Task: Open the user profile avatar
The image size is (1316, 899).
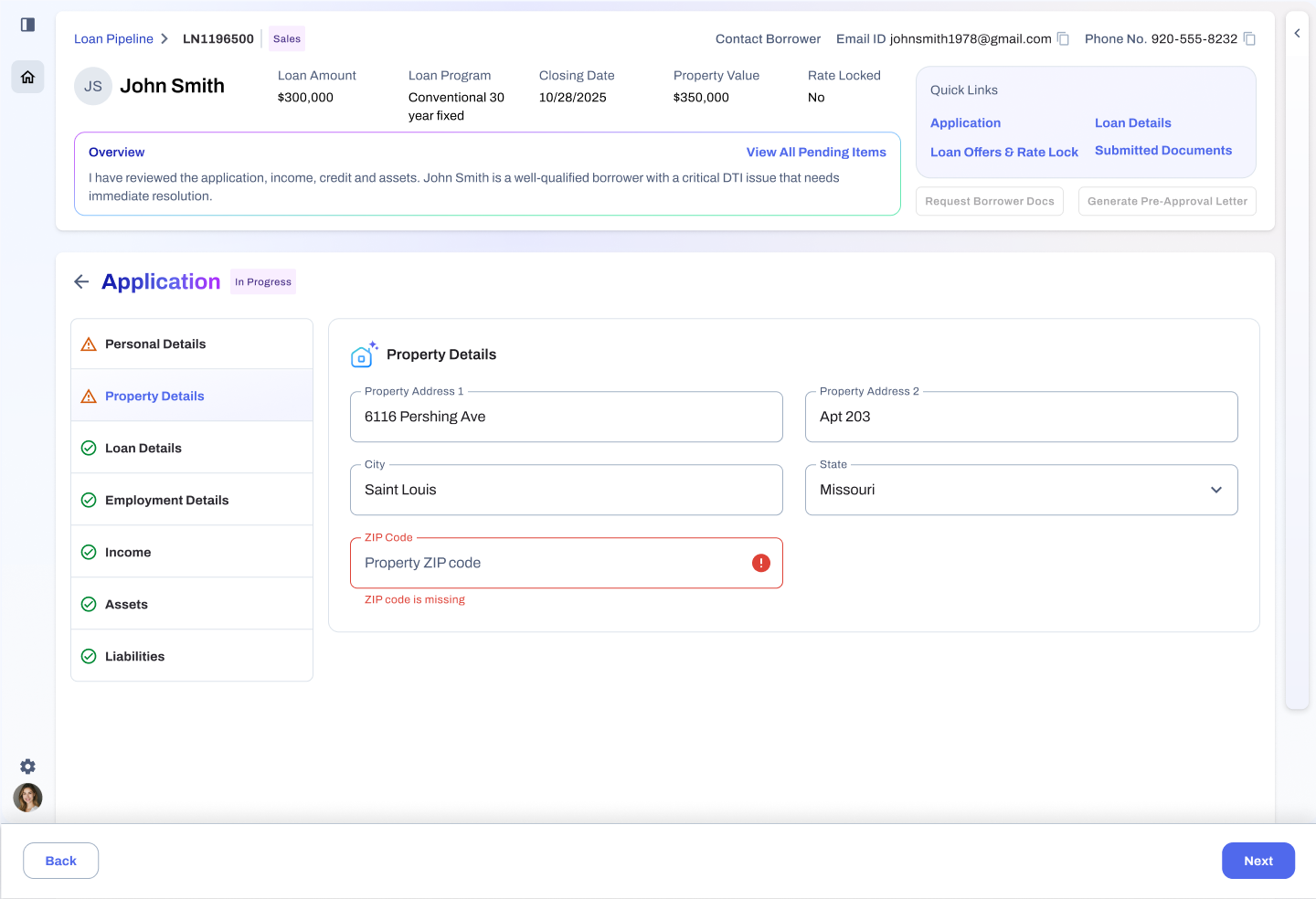Action: [x=27, y=798]
